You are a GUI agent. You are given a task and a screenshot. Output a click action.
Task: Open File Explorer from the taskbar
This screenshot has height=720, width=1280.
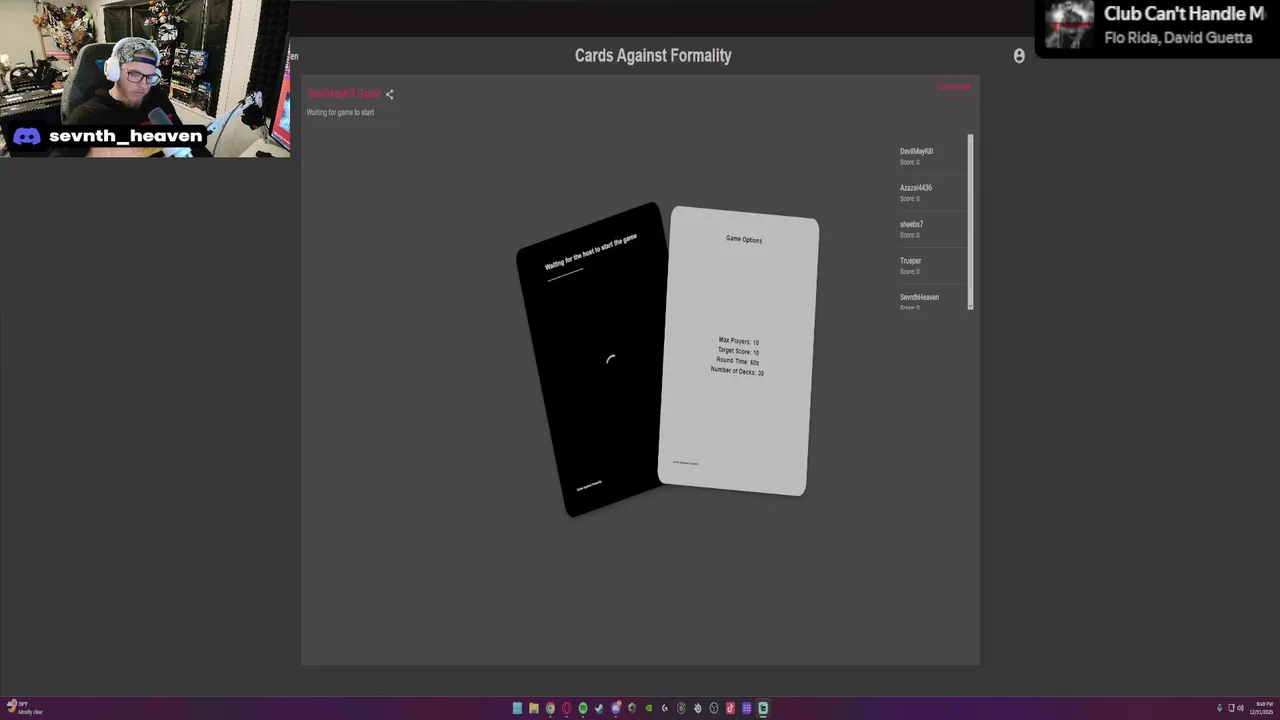pyautogui.click(x=534, y=708)
